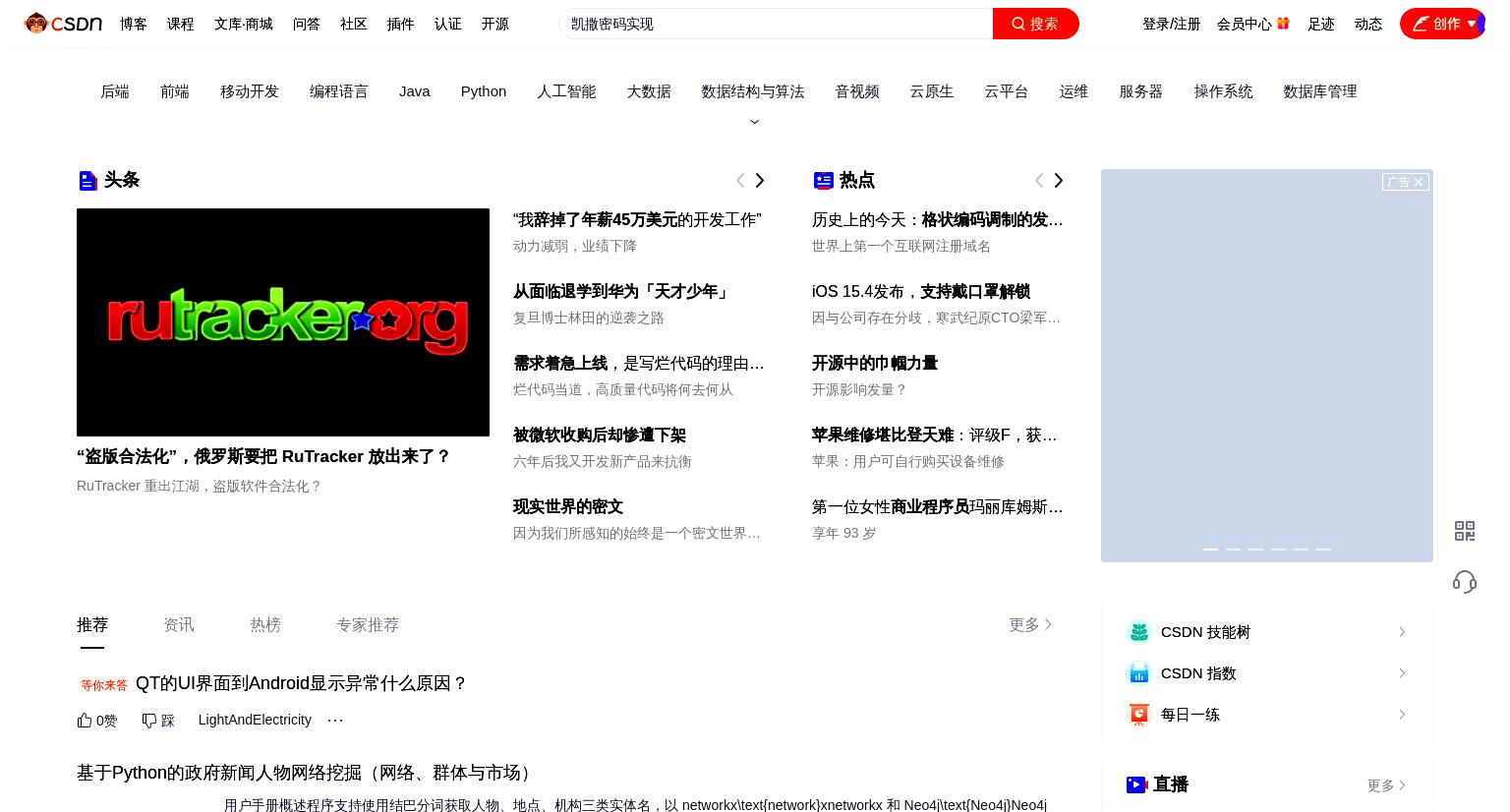
Task: Show the next 头条 headlines page
Action: (x=759, y=181)
